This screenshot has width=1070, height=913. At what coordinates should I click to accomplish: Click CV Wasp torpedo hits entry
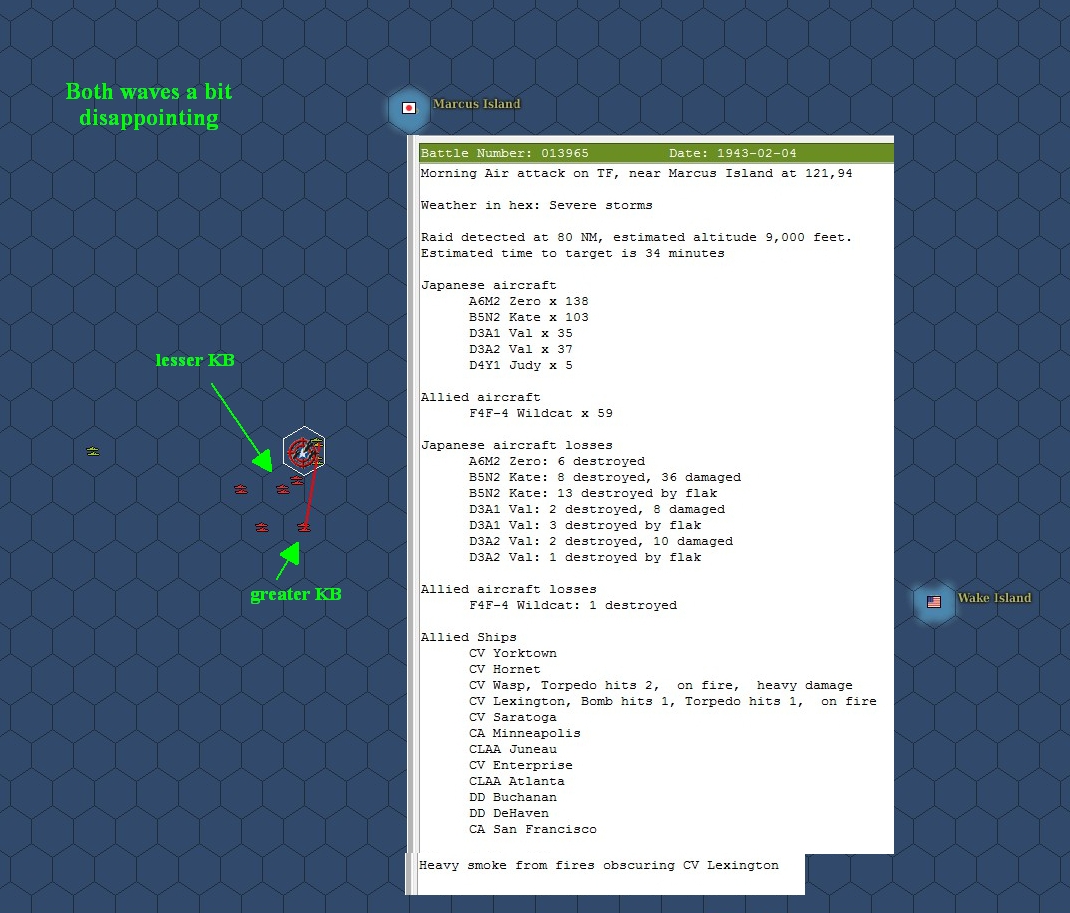tap(661, 685)
